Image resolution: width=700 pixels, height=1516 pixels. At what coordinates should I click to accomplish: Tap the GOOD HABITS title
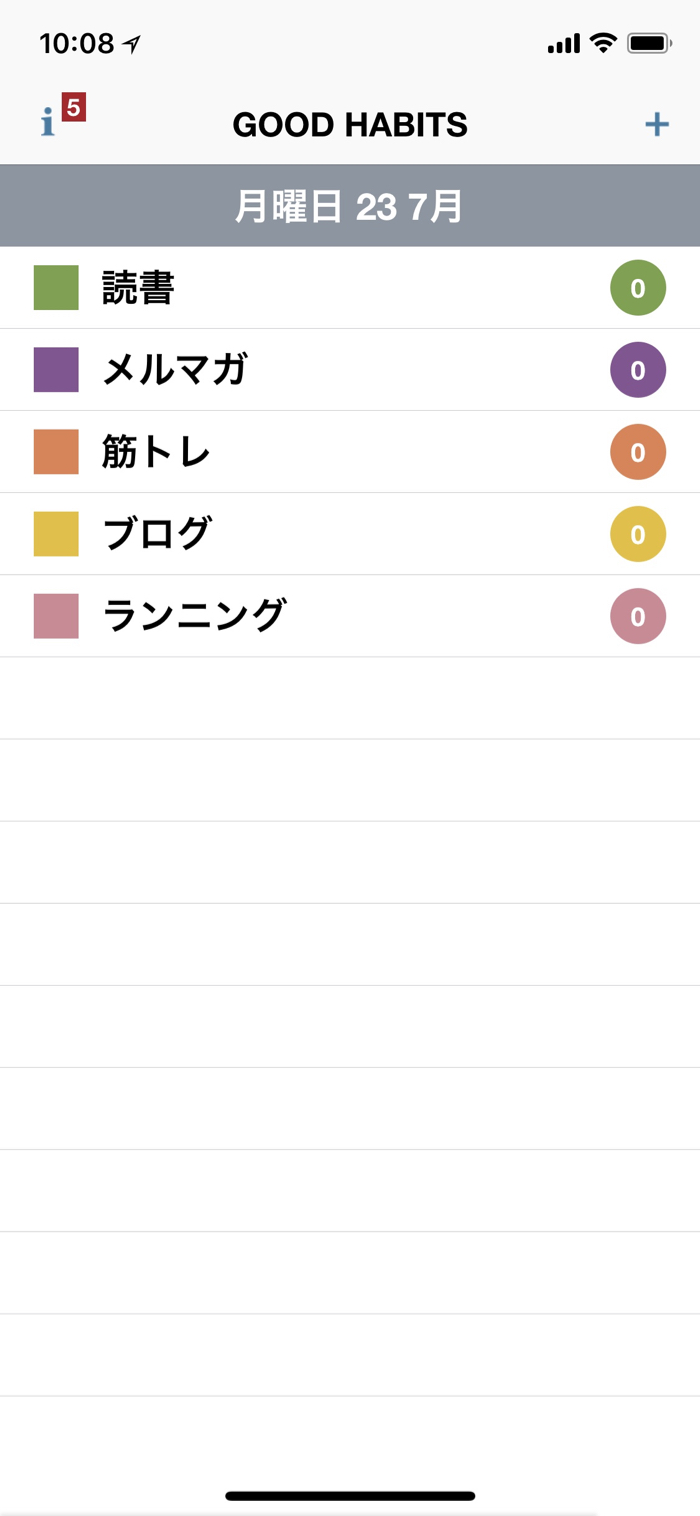[x=350, y=125]
